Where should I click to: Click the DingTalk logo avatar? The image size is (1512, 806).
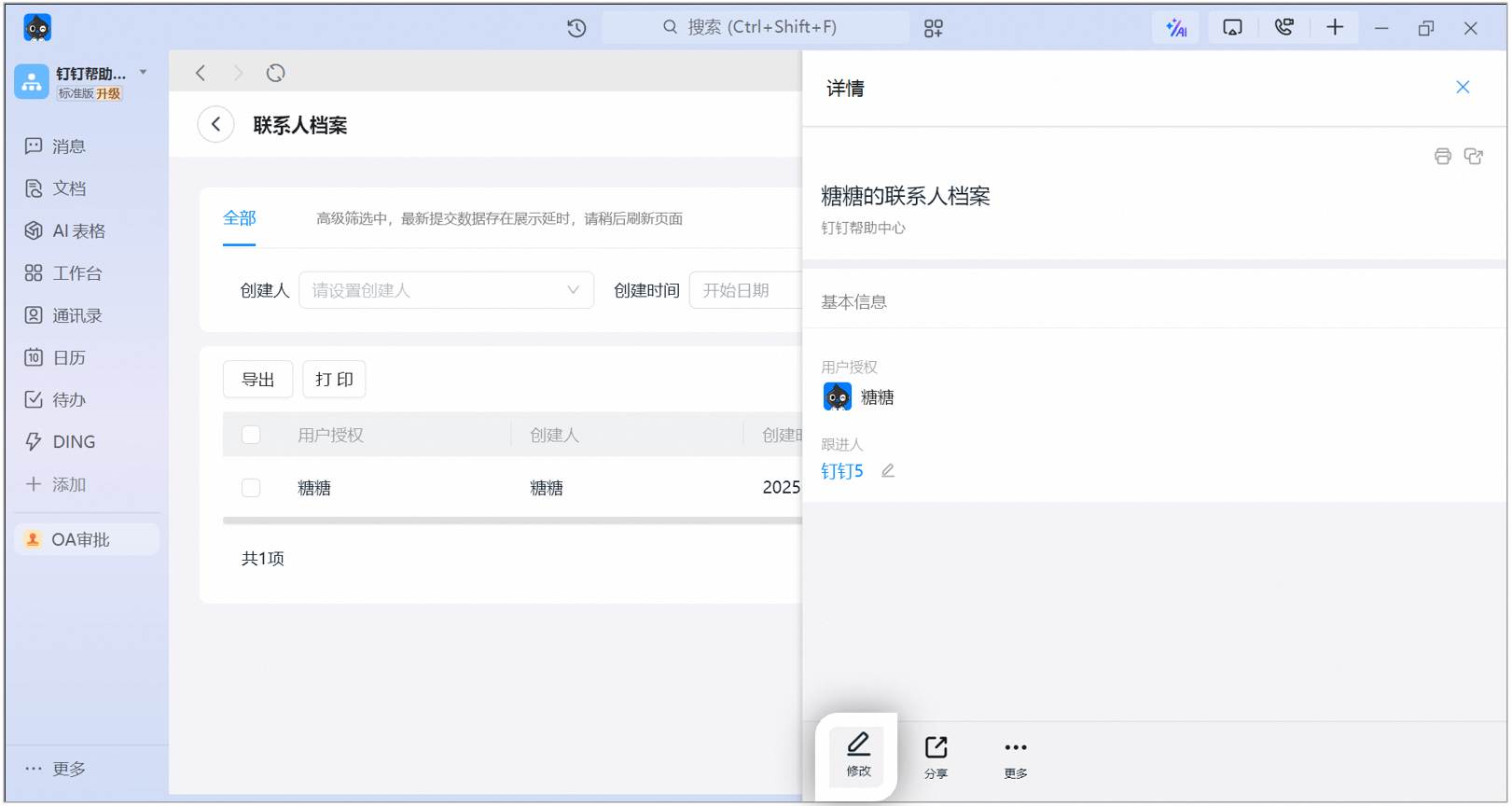tap(37, 28)
